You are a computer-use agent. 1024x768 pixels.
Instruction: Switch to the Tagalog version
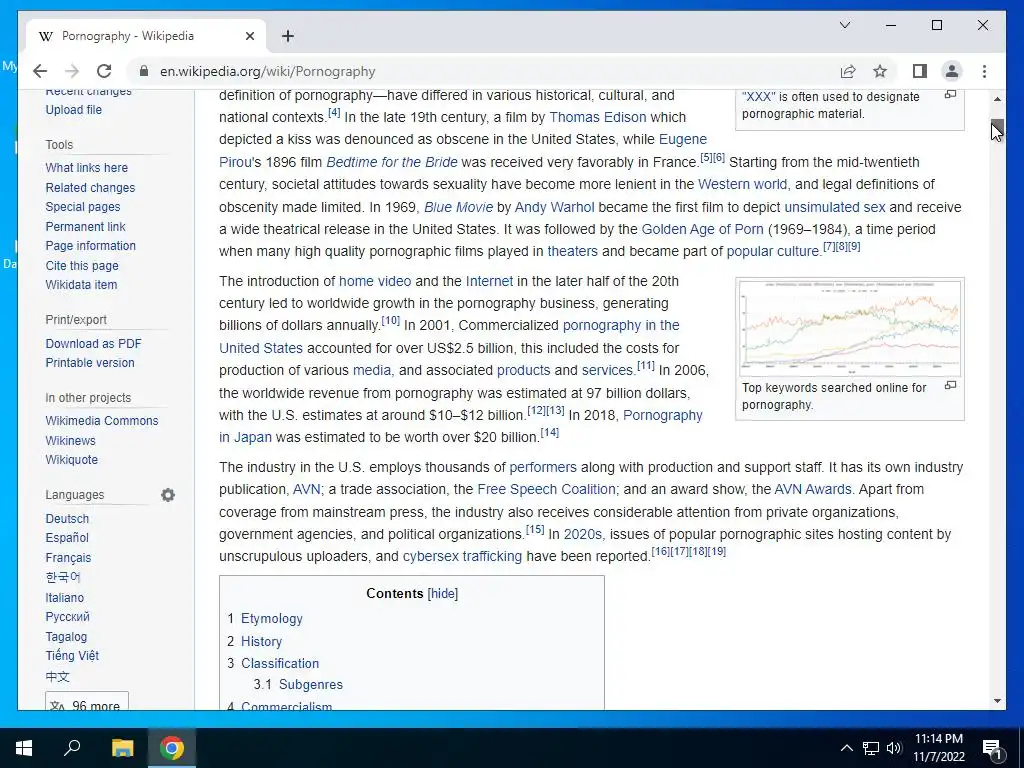[66, 637]
